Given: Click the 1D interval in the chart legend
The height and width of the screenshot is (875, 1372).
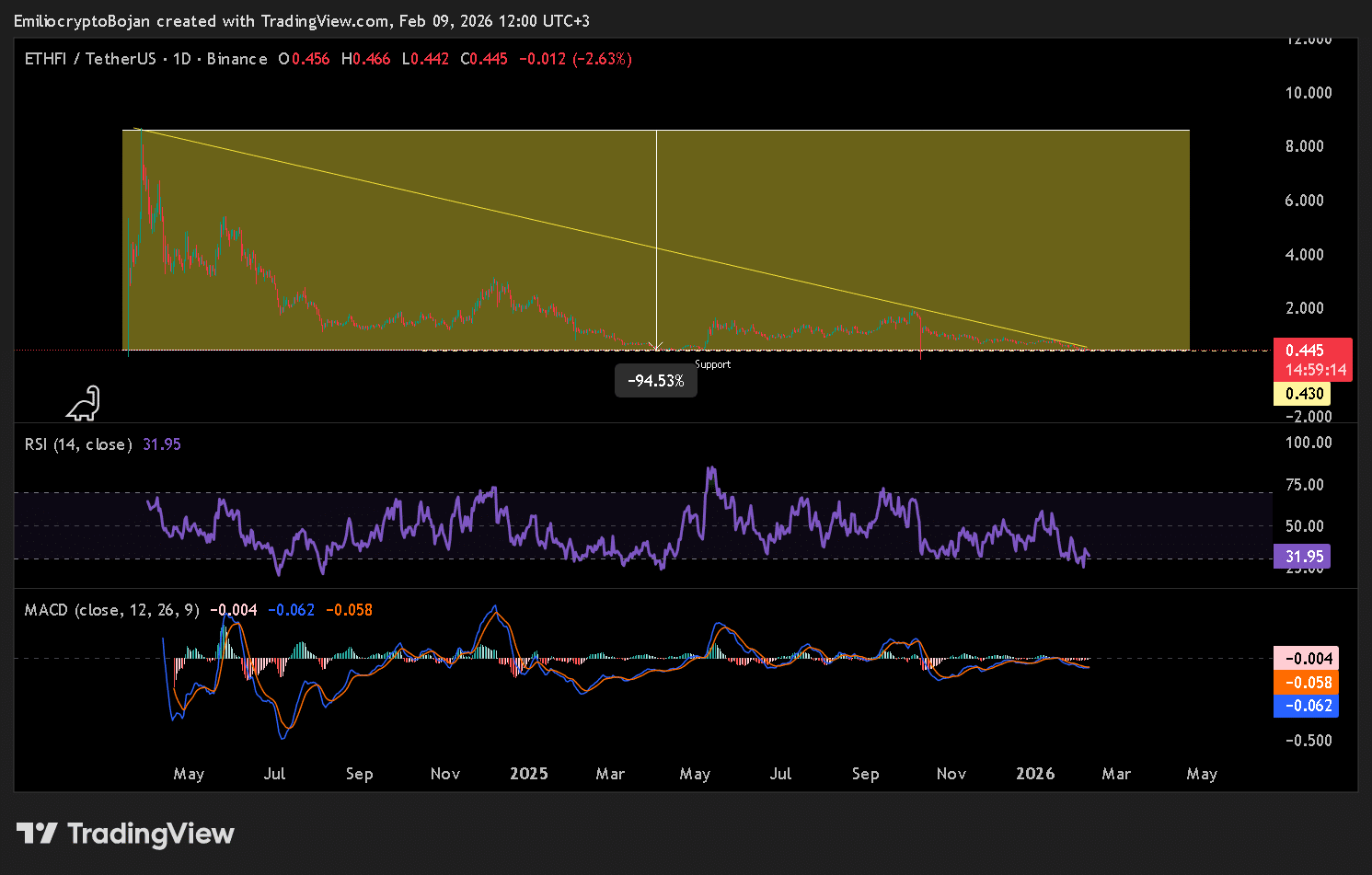Looking at the screenshot, I should coord(181,59).
